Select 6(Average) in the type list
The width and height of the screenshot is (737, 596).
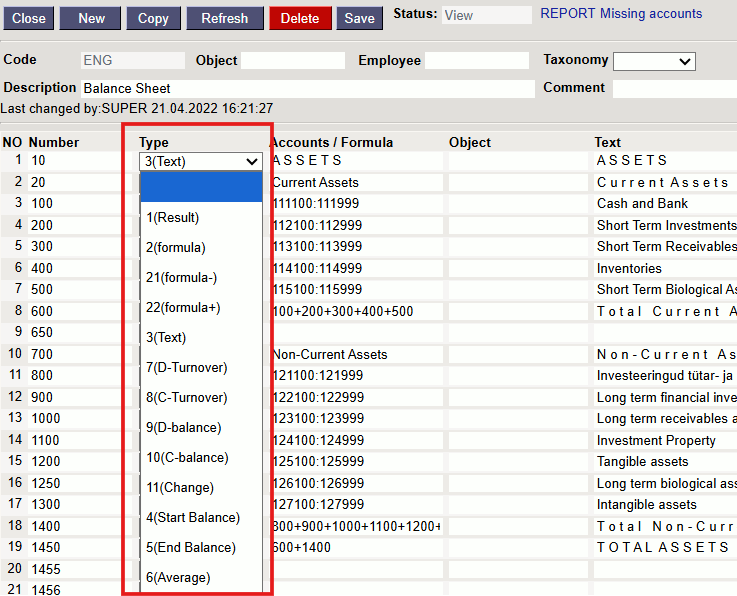(x=178, y=578)
